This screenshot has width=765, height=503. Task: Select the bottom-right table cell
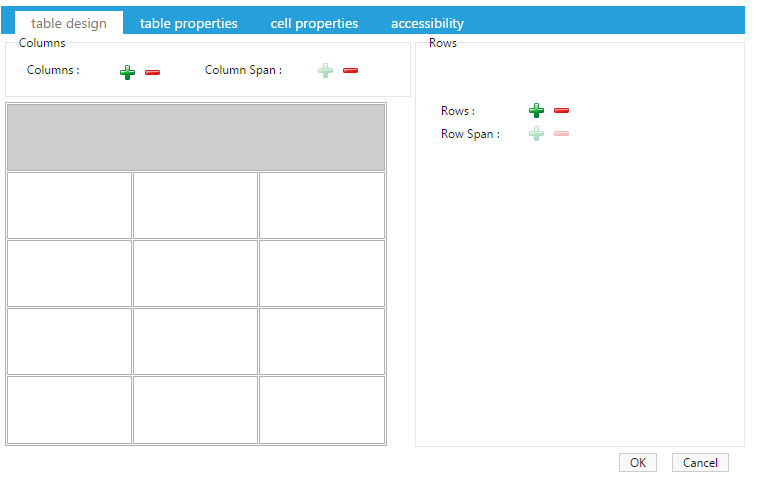[x=322, y=410]
